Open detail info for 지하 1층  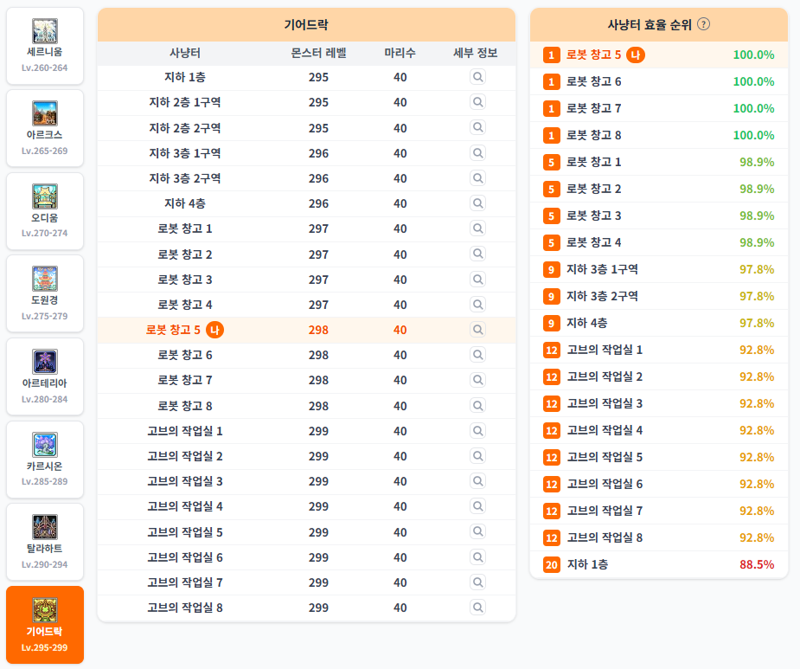point(478,77)
